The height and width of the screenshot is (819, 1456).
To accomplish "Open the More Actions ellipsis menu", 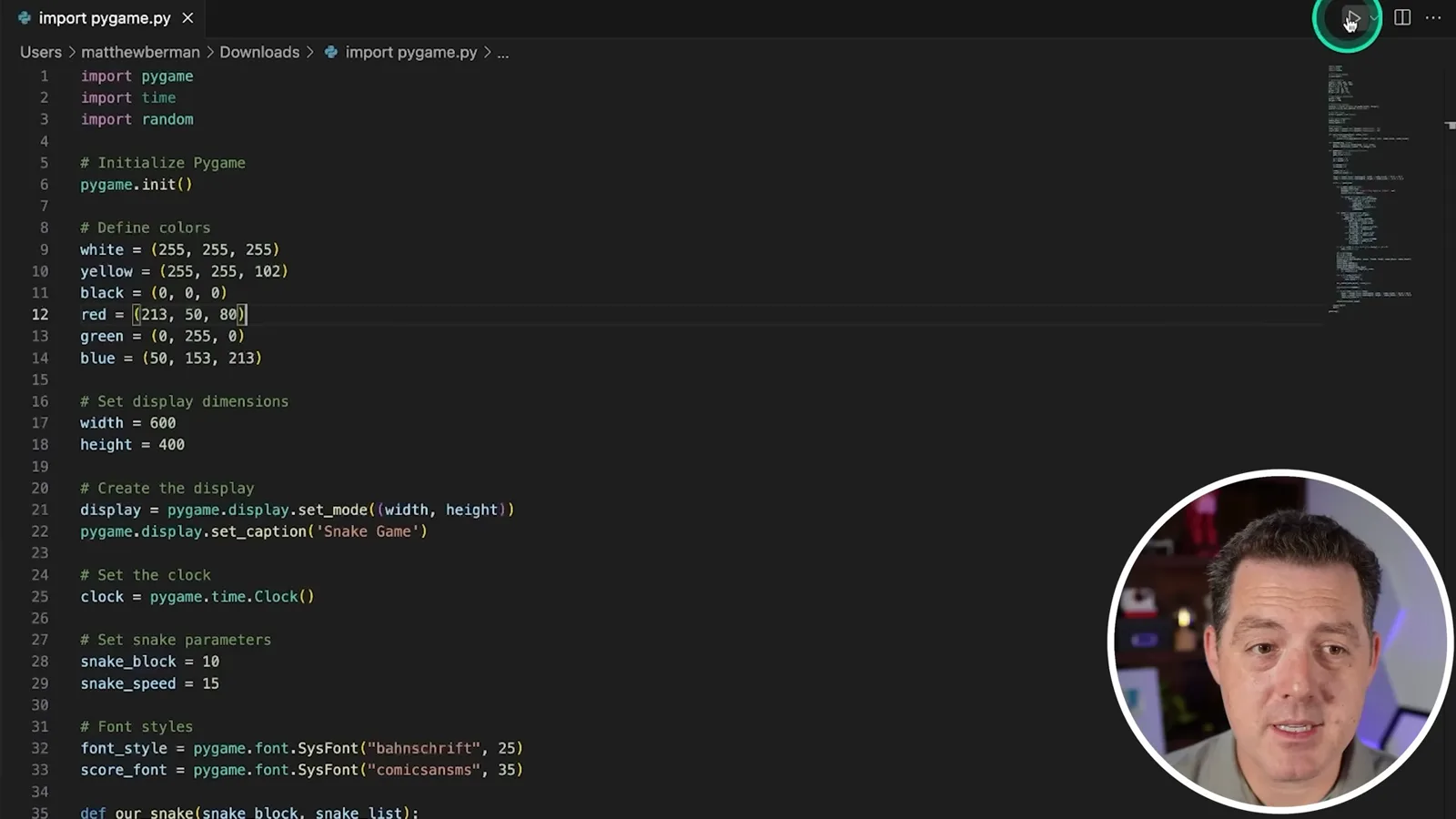I will tap(1433, 17).
